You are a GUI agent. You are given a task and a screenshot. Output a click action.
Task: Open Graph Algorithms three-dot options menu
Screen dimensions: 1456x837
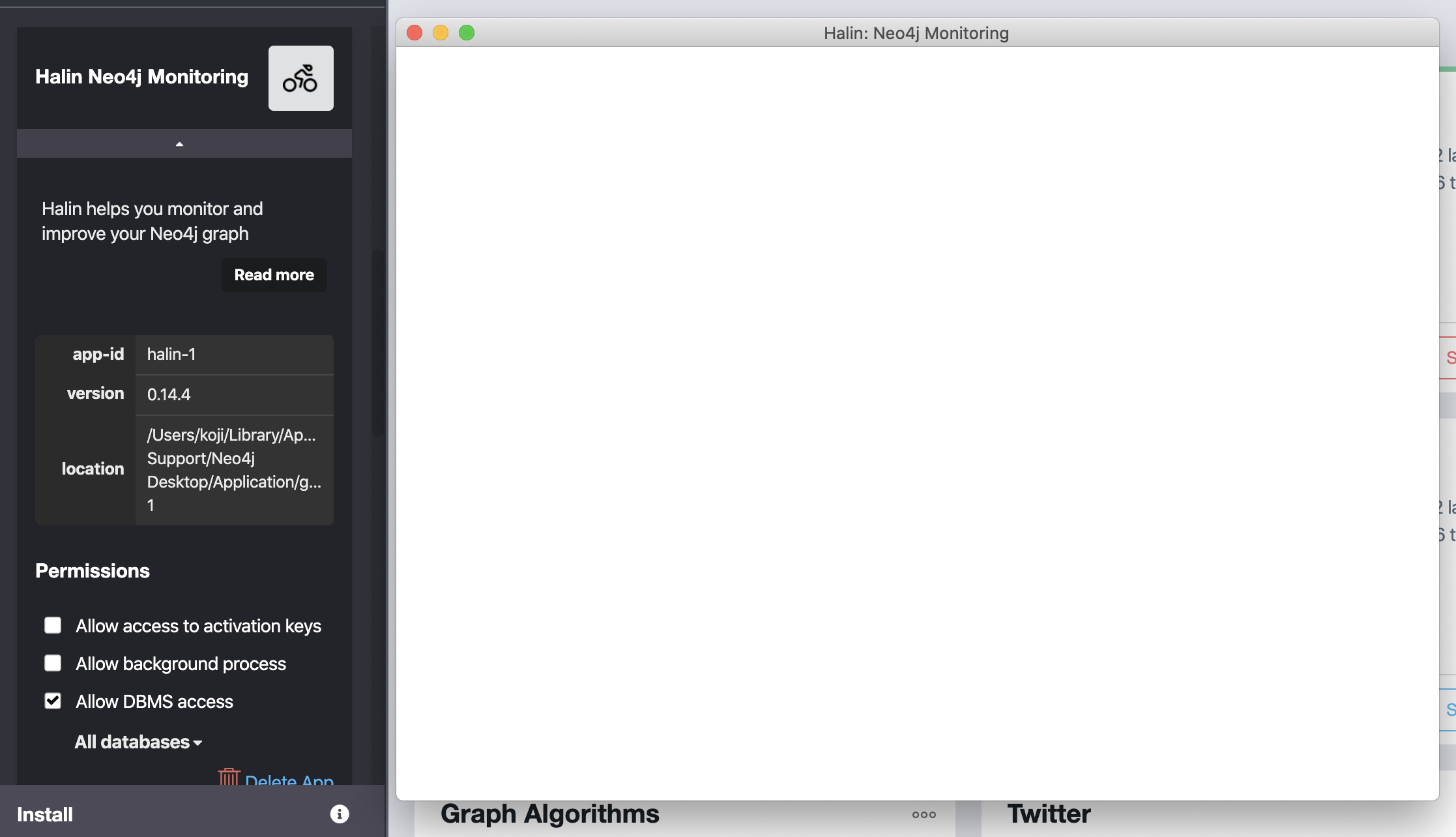pos(924,814)
